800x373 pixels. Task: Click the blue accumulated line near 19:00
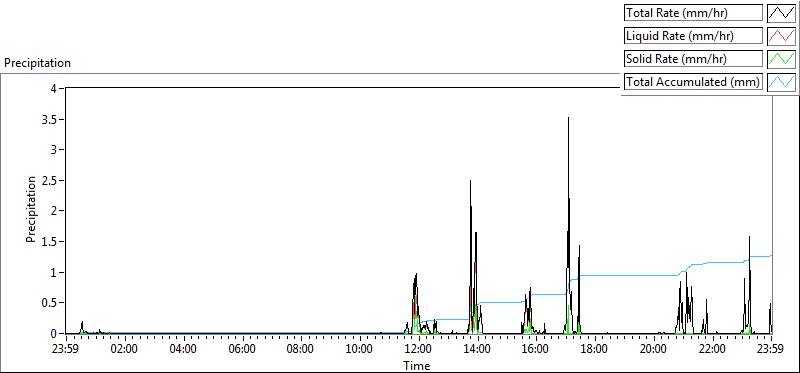623,275
